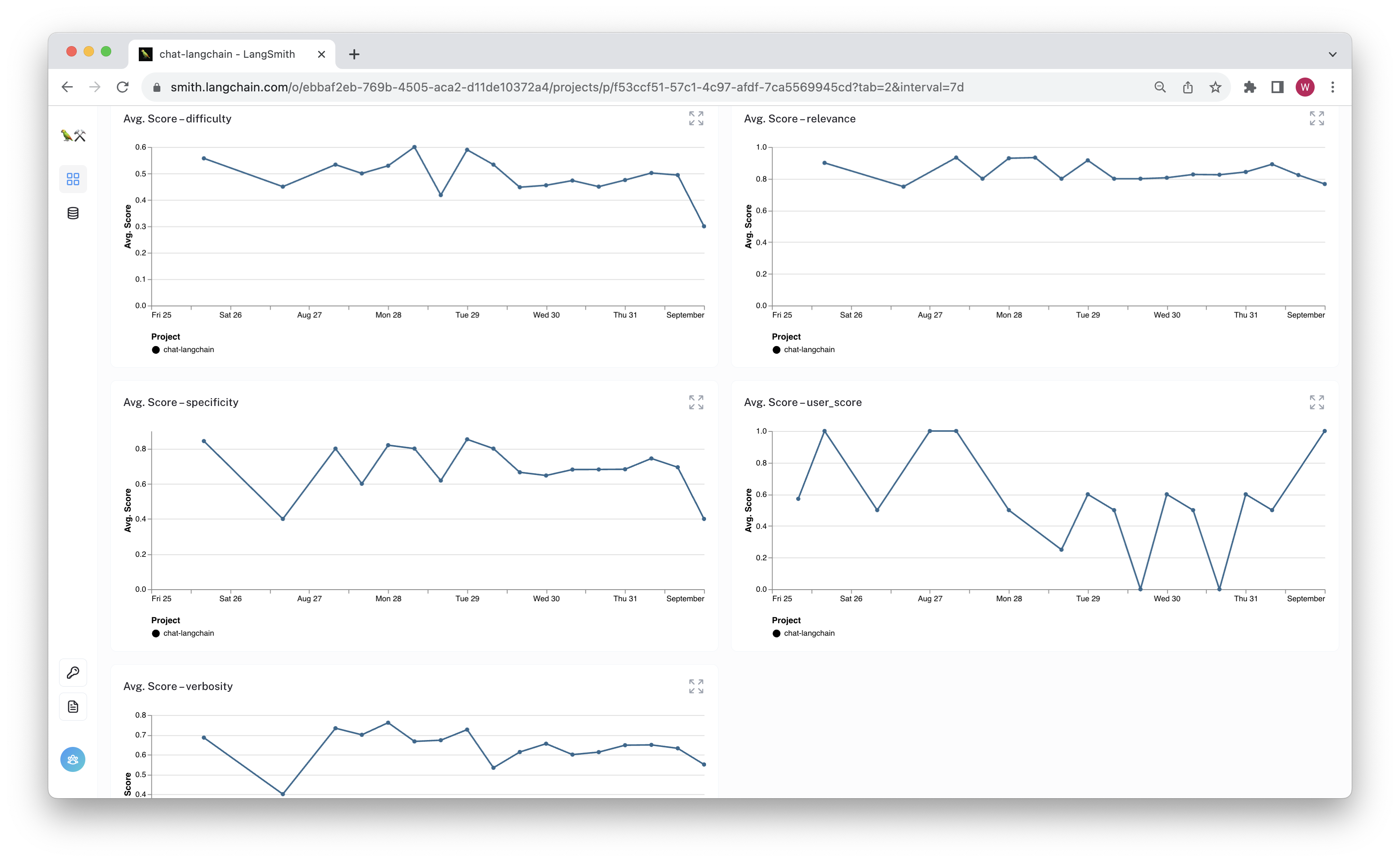Screen dimensions: 1400x862
Task: Toggle the browser side panel
Action: coord(1278,87)
